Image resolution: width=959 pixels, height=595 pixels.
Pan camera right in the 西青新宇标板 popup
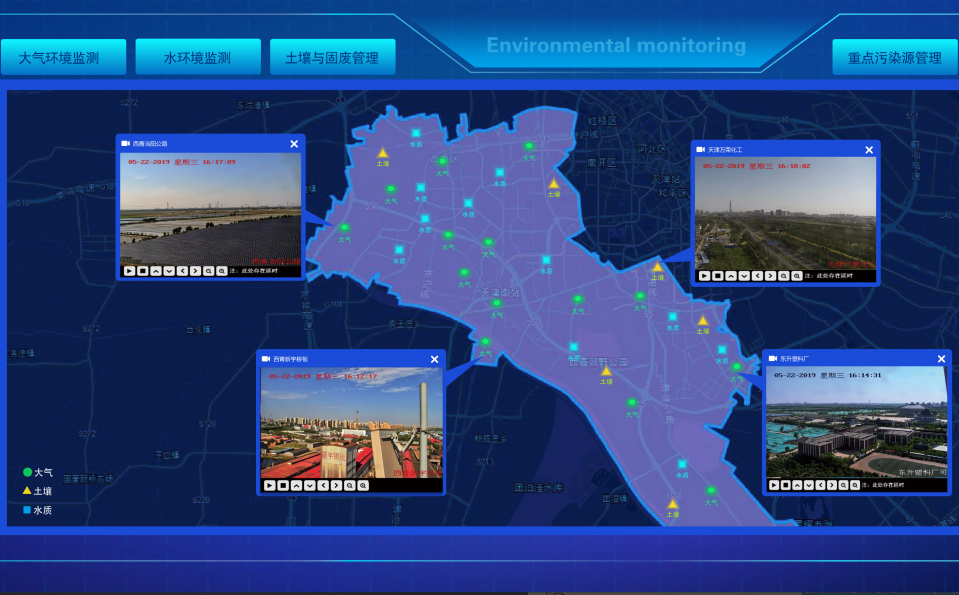(336, 486)
